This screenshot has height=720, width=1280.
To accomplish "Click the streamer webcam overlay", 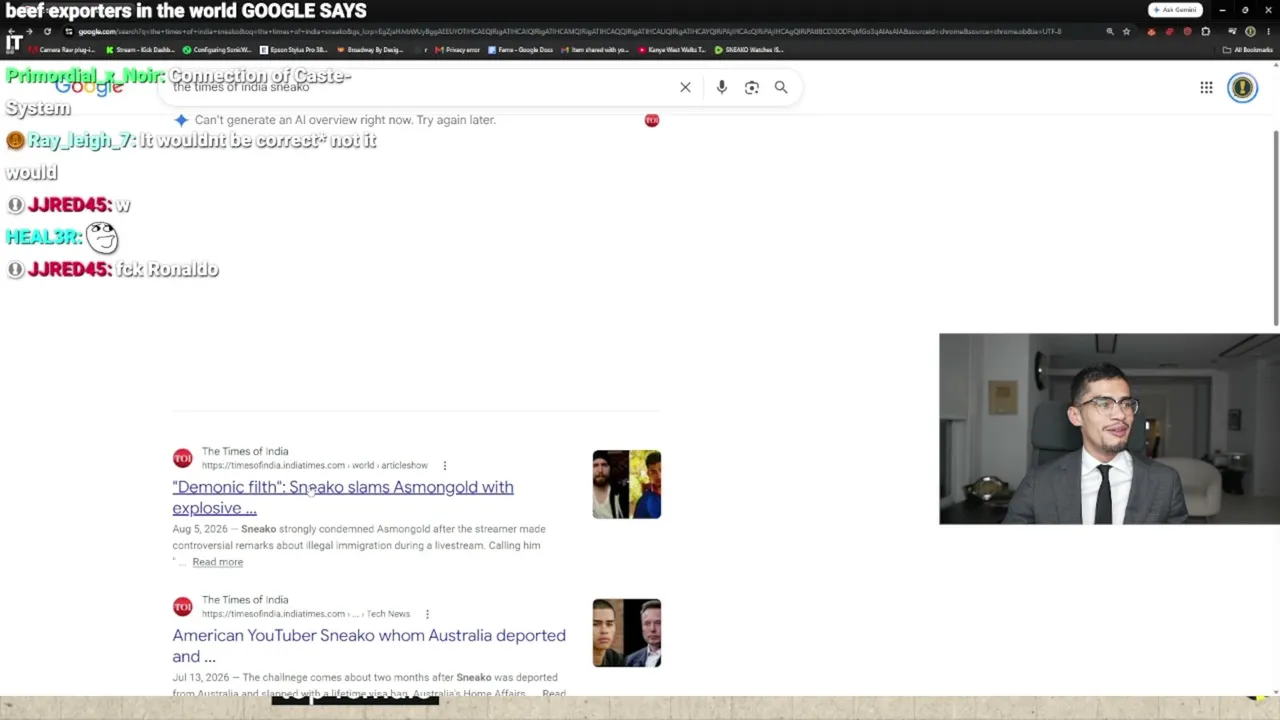I will (x=1109, y=429).
